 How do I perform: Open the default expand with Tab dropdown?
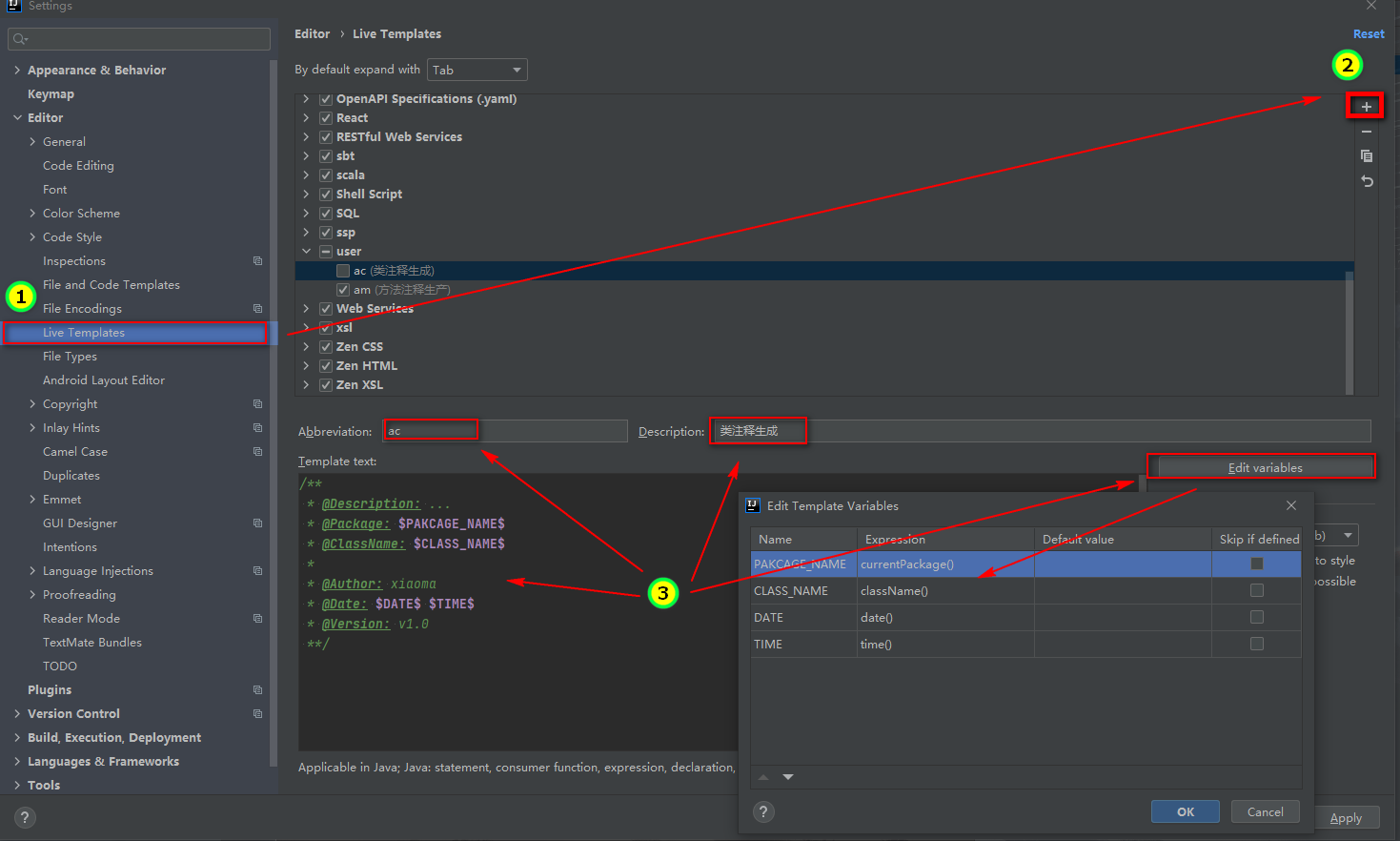coord(477,70)
